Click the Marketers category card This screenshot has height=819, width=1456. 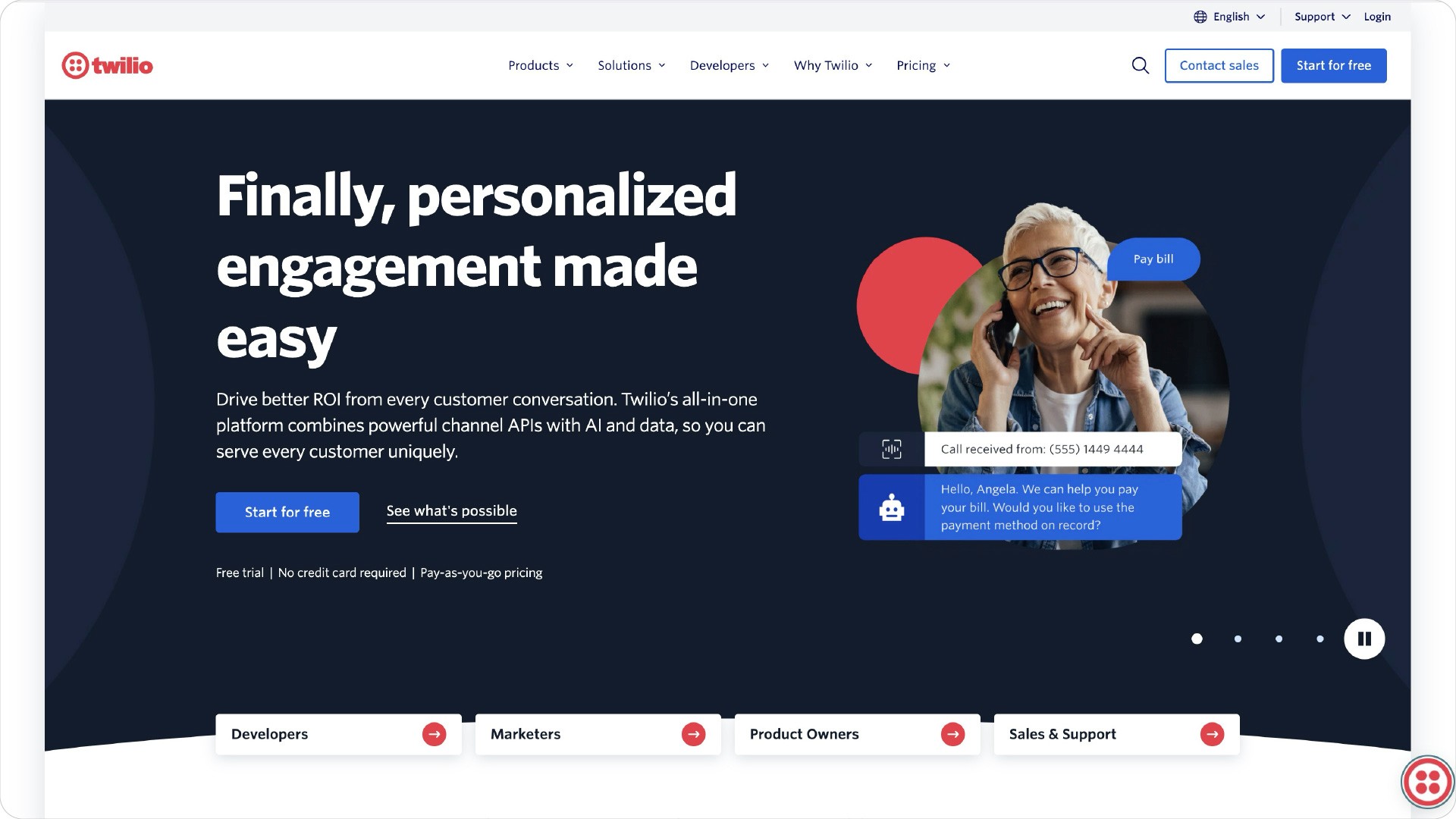pyautogui.click(x=597, y=734)
